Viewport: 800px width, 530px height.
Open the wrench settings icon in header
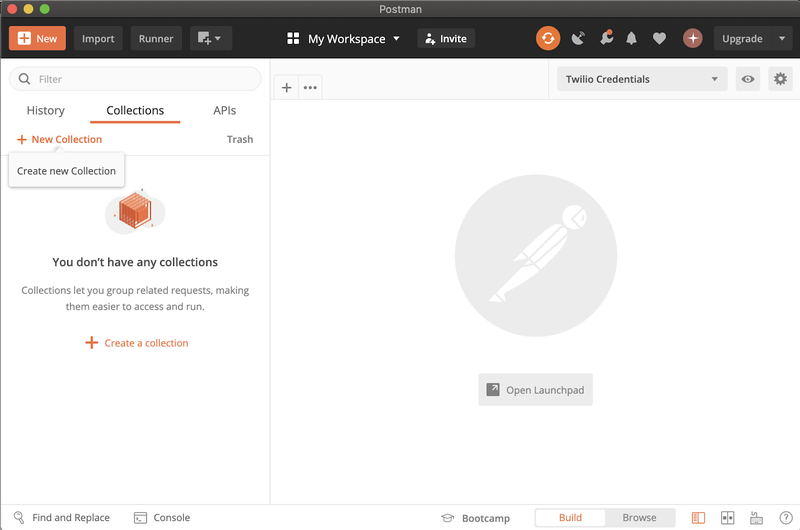605,38
